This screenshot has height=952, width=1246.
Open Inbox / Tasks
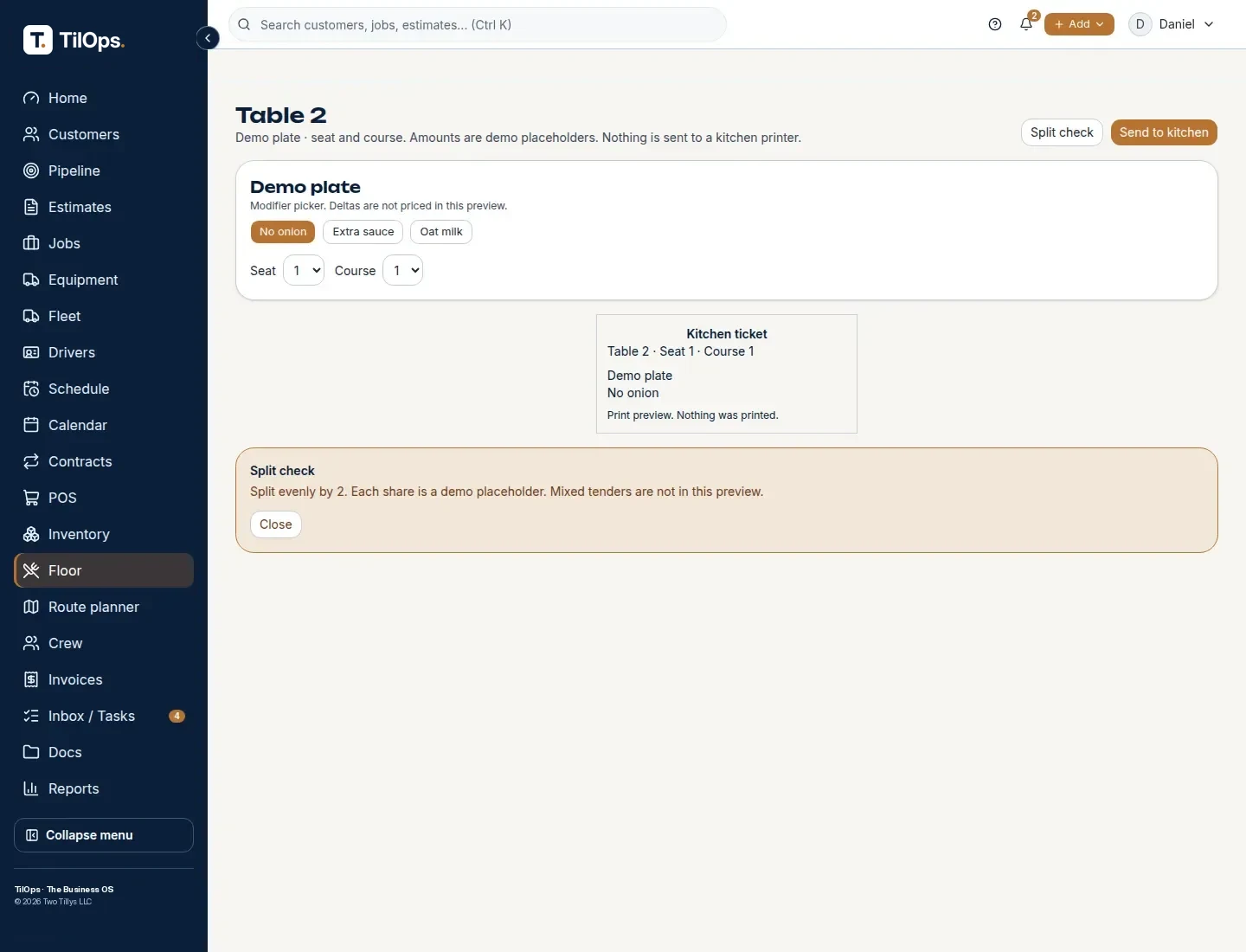click(x=104, y=716)
